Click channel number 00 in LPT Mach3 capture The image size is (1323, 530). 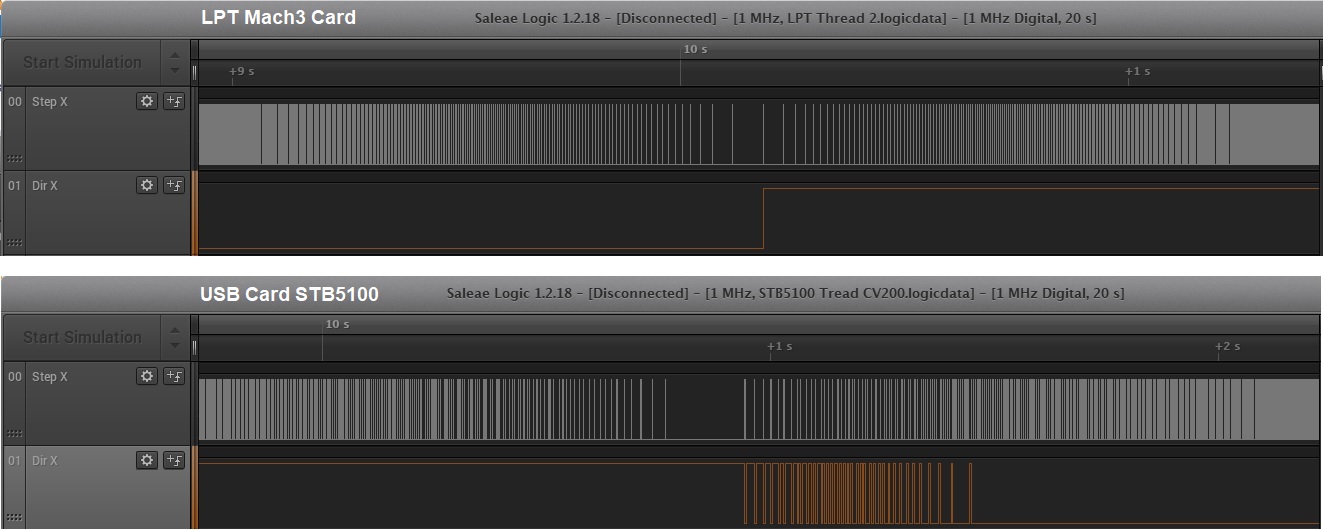(x=15, y=102)
